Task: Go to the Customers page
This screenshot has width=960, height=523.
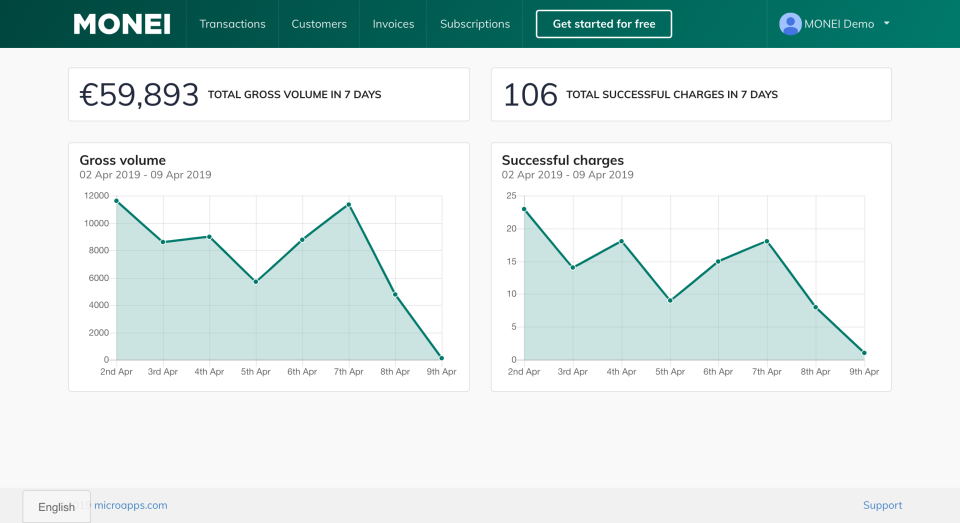Action: [x=319, y=24]
